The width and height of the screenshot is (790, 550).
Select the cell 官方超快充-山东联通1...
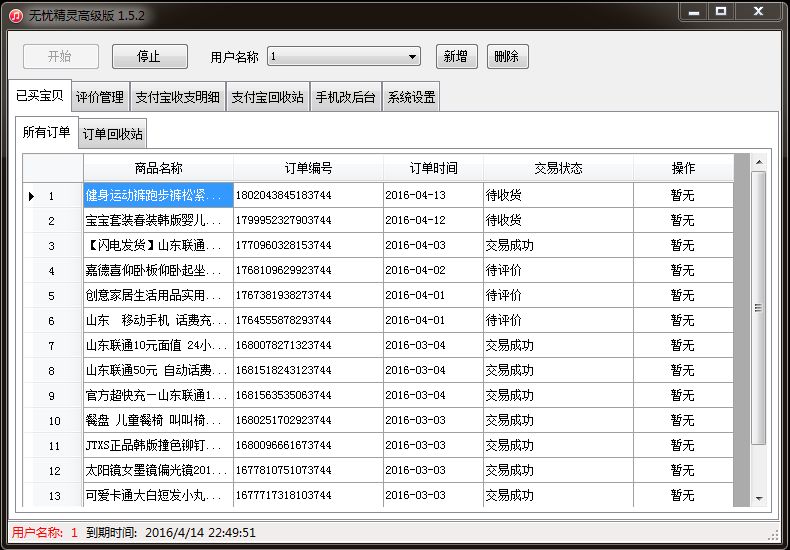(x=158, y=395)
